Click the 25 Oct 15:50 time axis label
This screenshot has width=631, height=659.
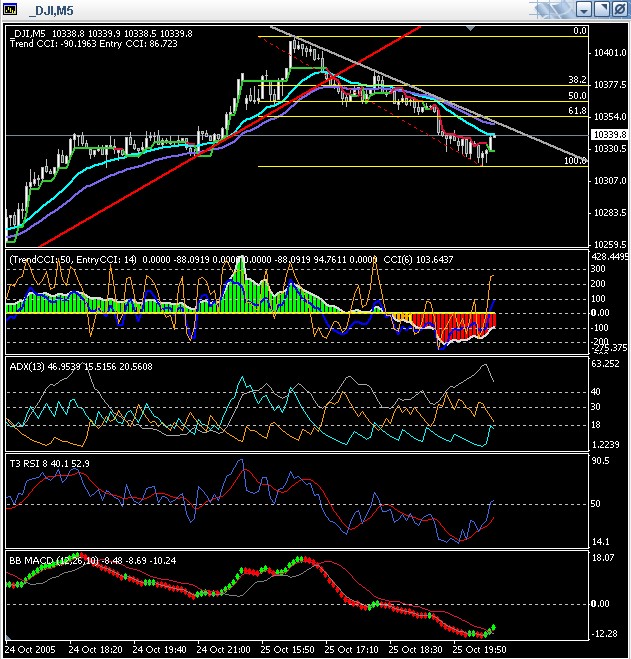287,649
